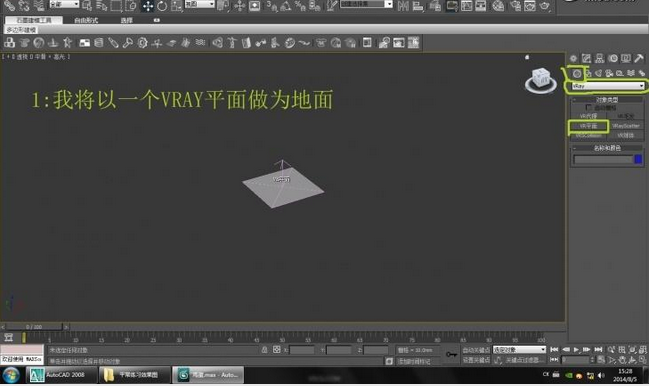
Task: Open the named selection sets dropdown
Action: 366,4
